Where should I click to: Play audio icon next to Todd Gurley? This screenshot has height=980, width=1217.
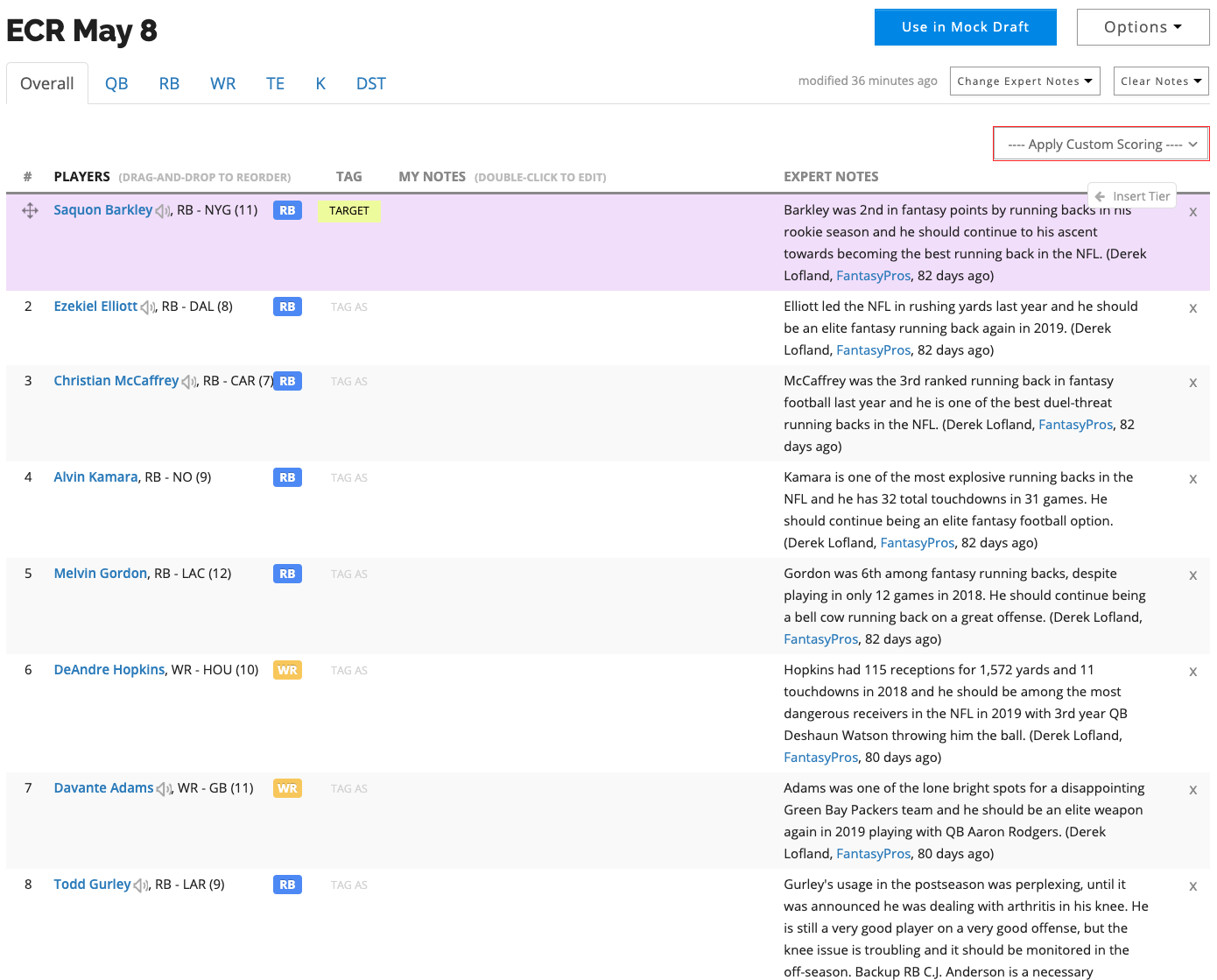click(x=141, y=885)
